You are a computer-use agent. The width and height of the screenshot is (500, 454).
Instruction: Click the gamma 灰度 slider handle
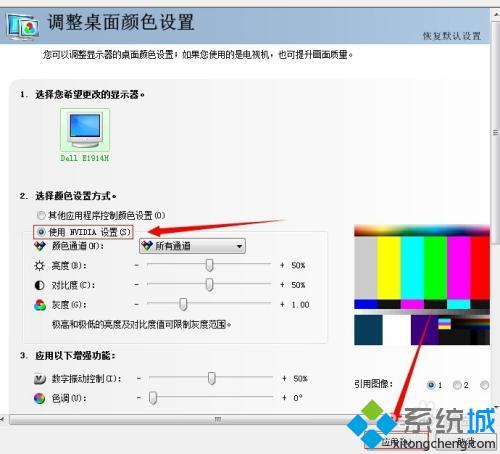click(x=183, y=304)
